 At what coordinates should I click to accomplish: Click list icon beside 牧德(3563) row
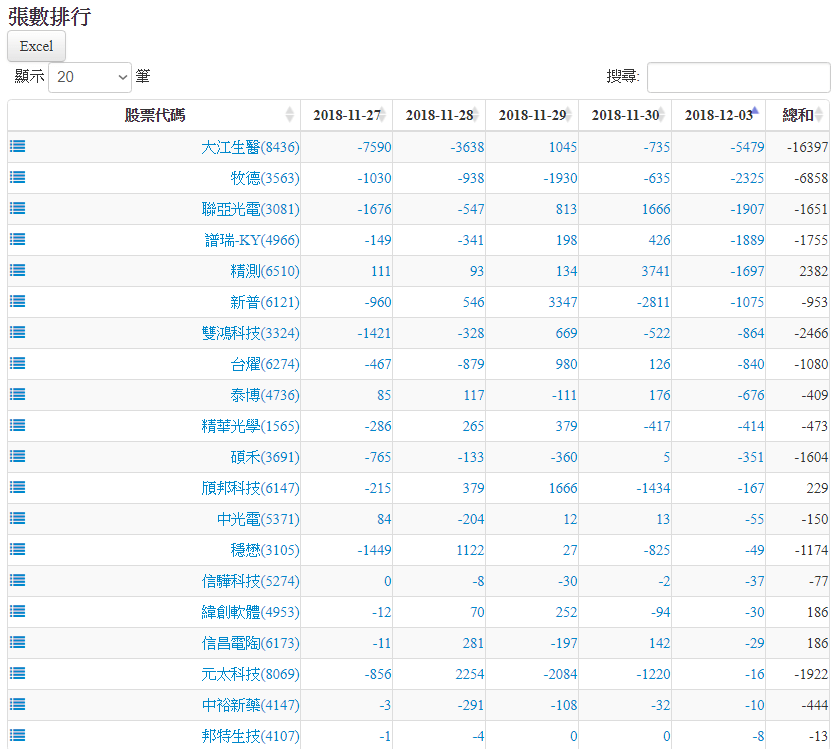(x=18, y=177)
